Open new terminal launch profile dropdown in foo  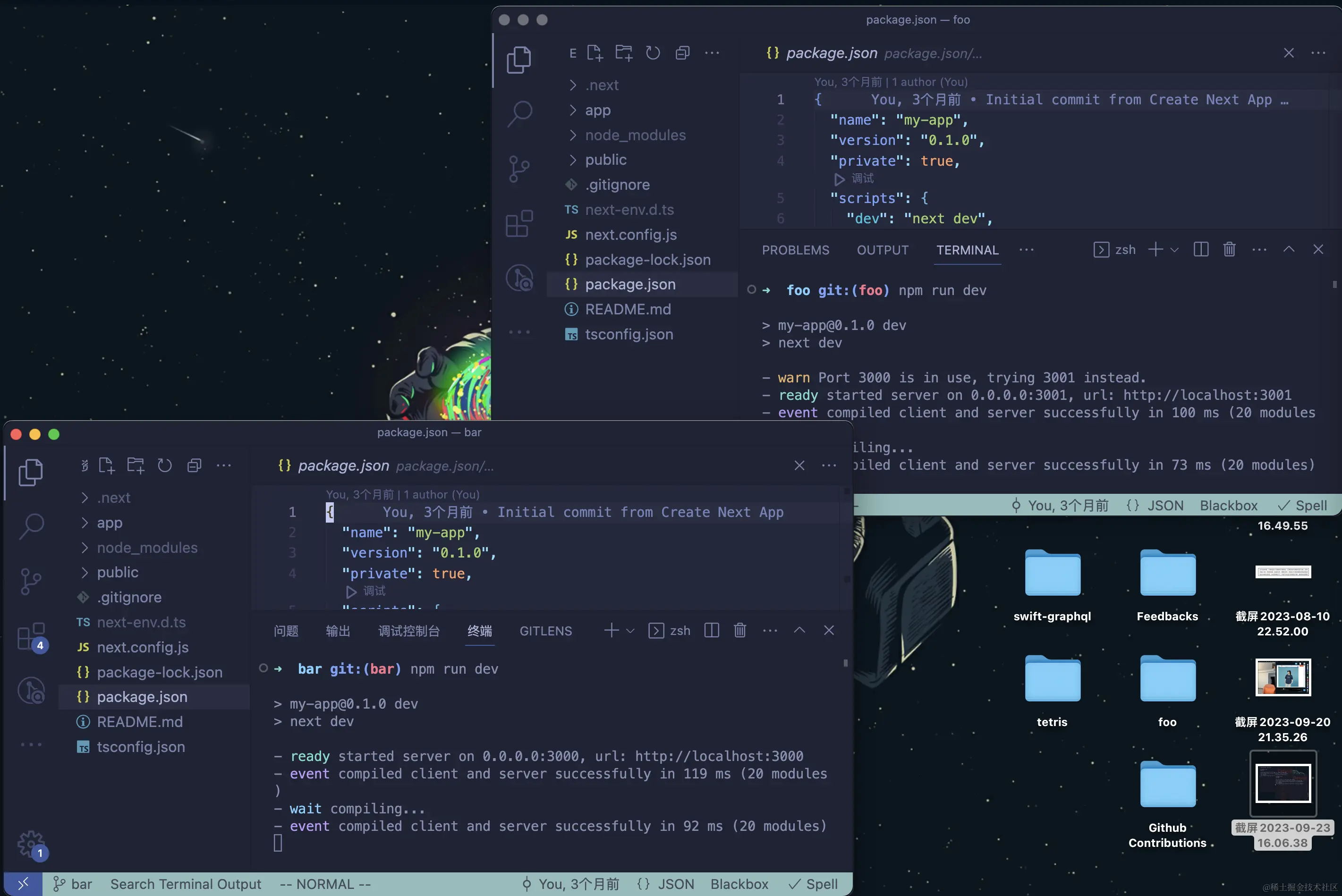click(1174, 250)
